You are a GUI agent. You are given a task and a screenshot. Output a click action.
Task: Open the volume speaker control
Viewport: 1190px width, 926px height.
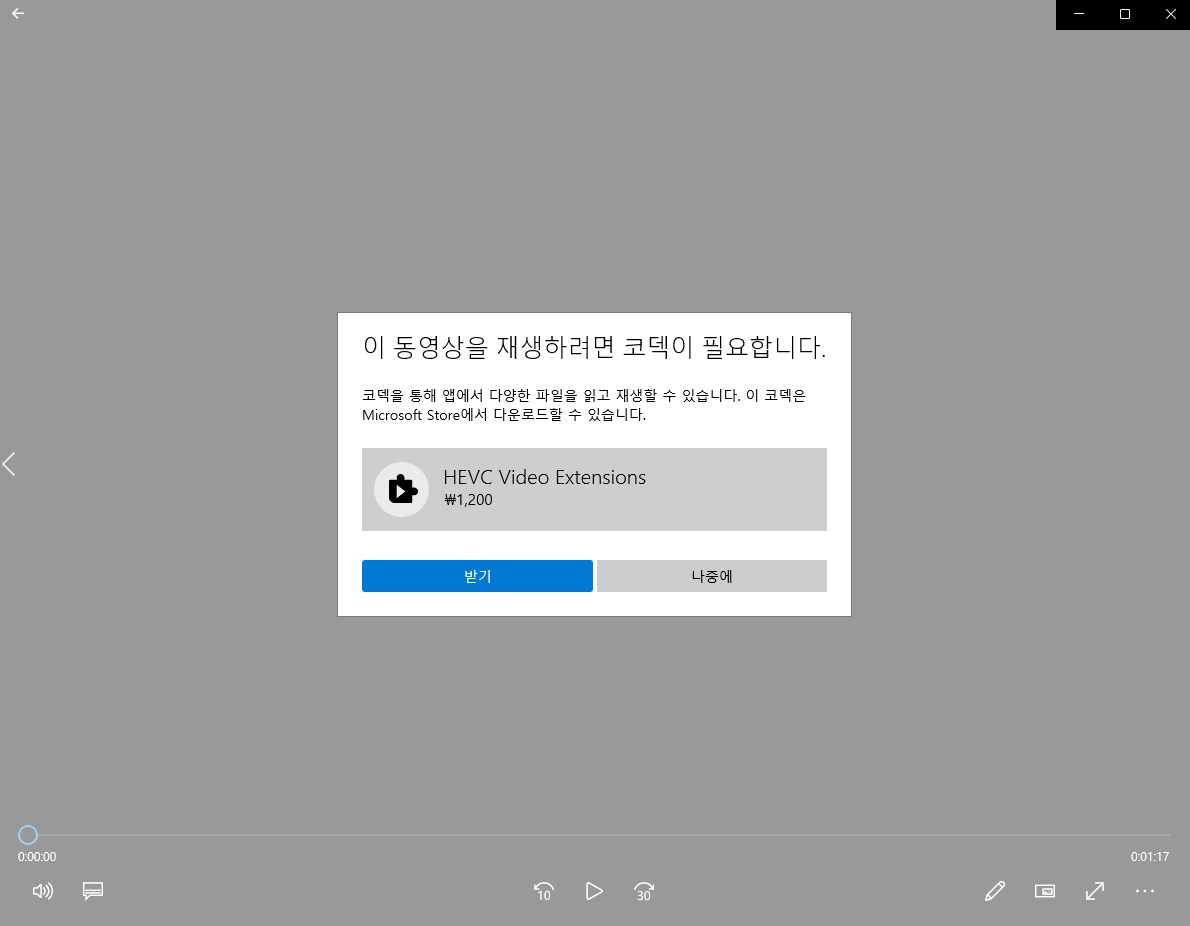click(x=42, y=891)
